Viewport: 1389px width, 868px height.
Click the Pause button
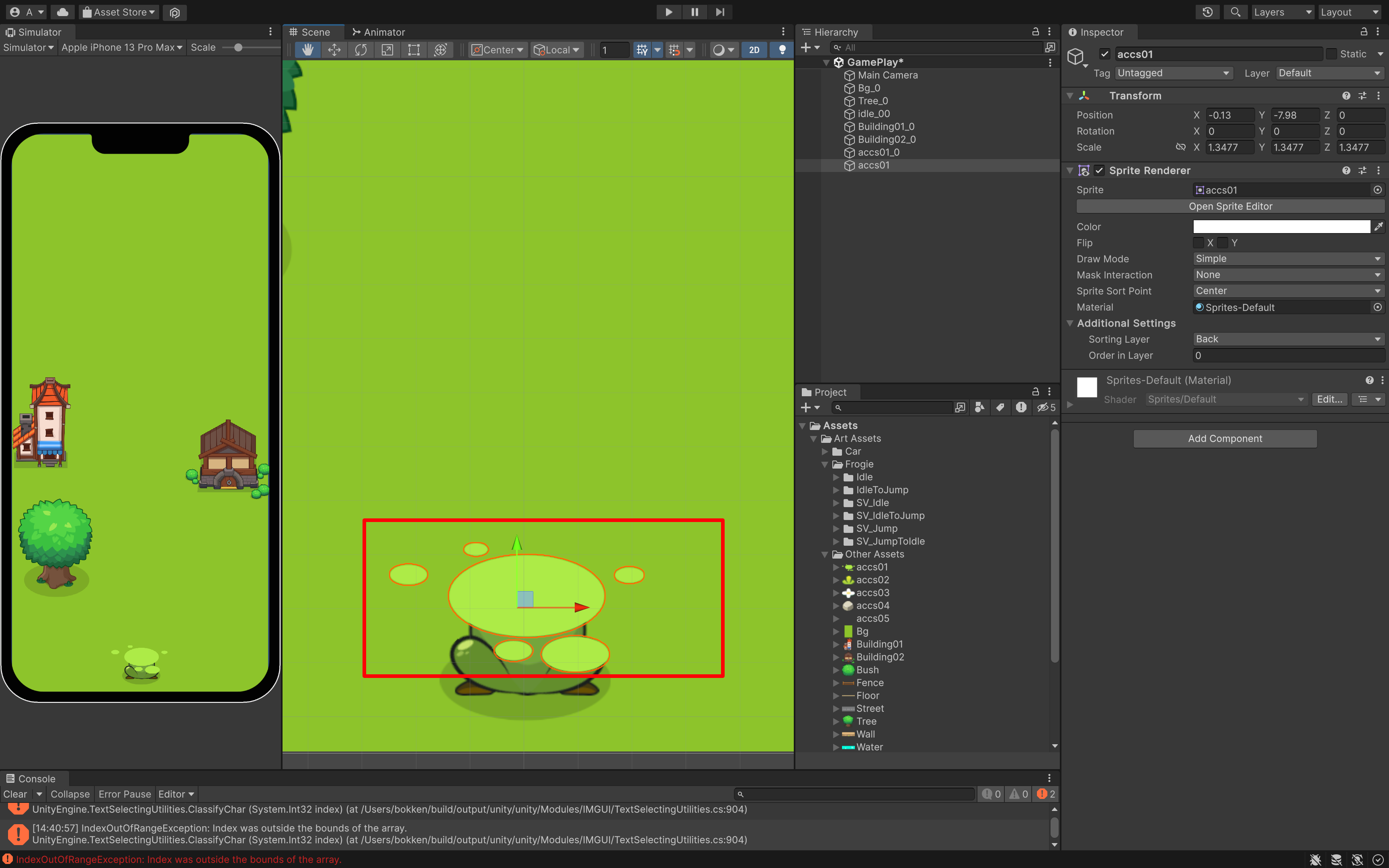694,12
